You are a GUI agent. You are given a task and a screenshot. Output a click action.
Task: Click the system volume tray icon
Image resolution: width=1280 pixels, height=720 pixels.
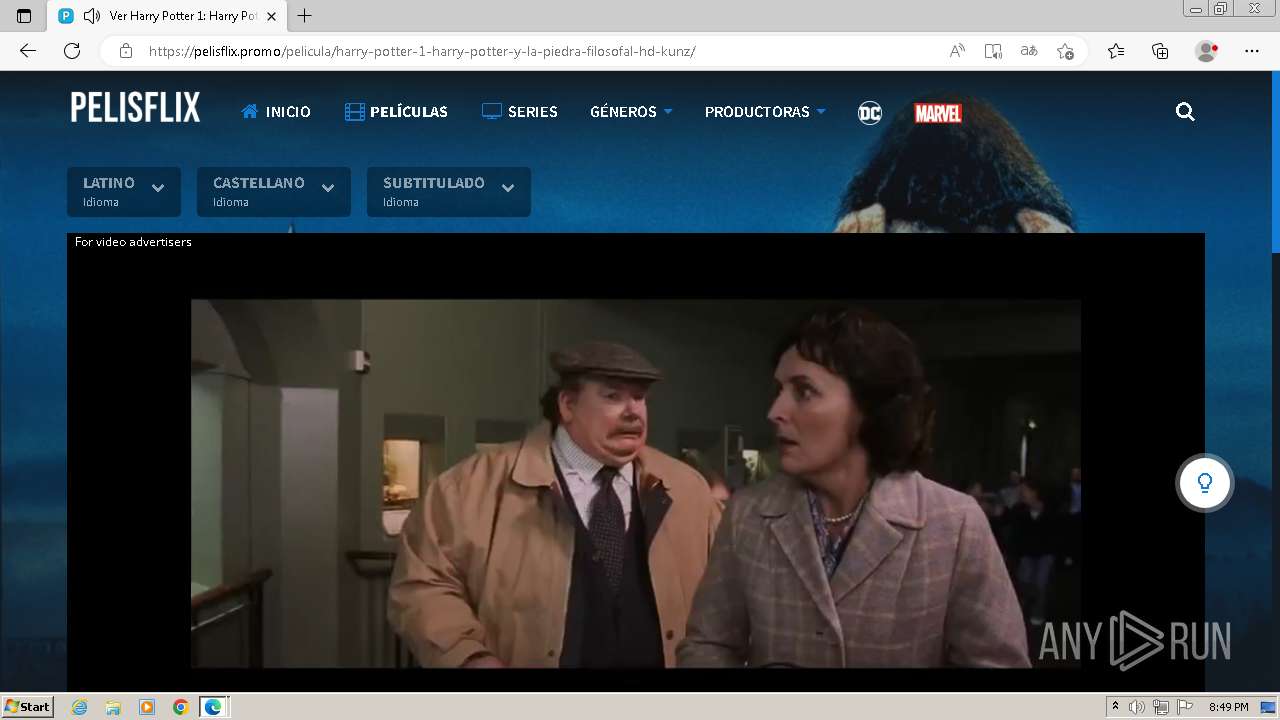[x=1137, y=707]
